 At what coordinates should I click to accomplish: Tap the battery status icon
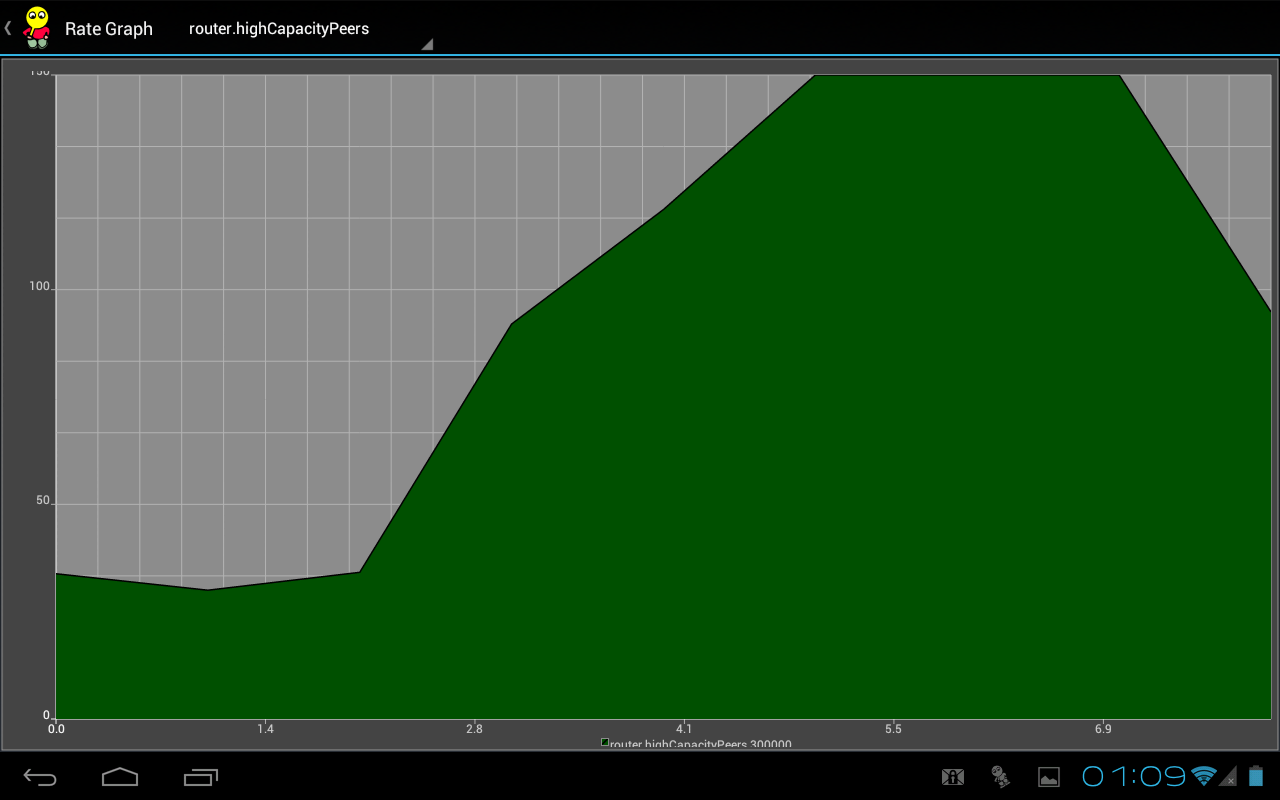tap(1256, 776)
